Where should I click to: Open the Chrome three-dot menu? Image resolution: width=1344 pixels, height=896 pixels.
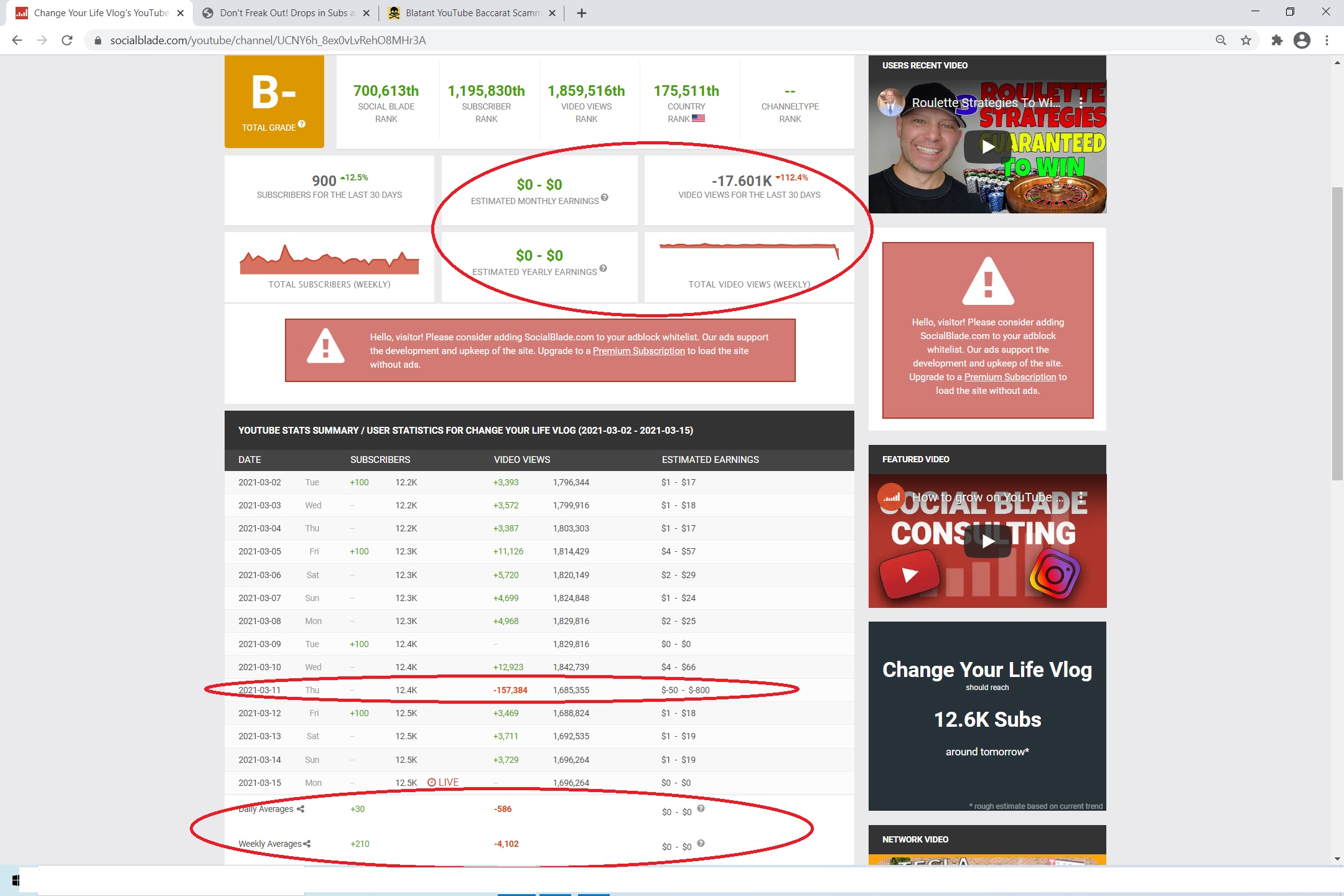pyautogui.click(x=1327, y=40)
